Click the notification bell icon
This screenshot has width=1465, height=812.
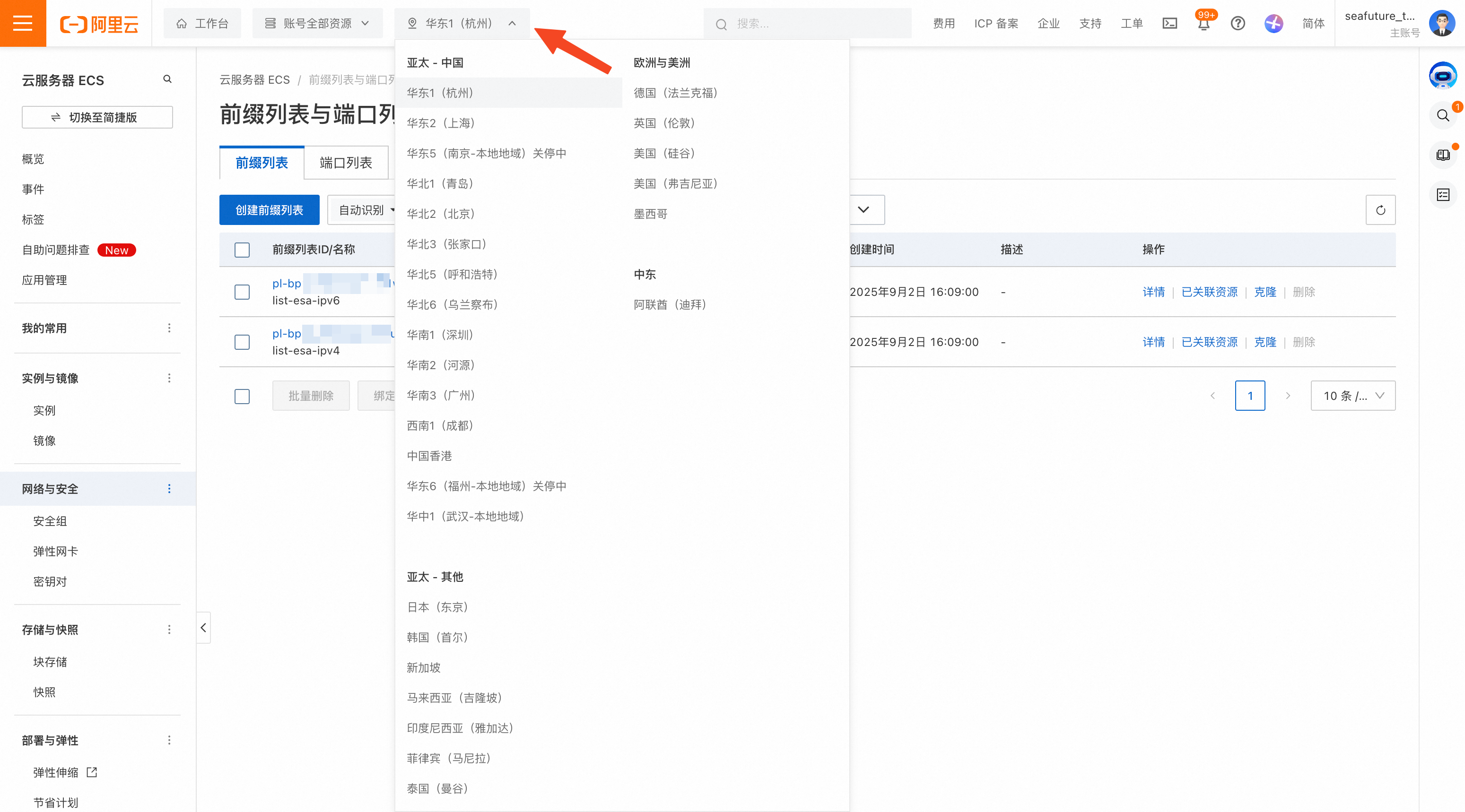[1203, 24]
